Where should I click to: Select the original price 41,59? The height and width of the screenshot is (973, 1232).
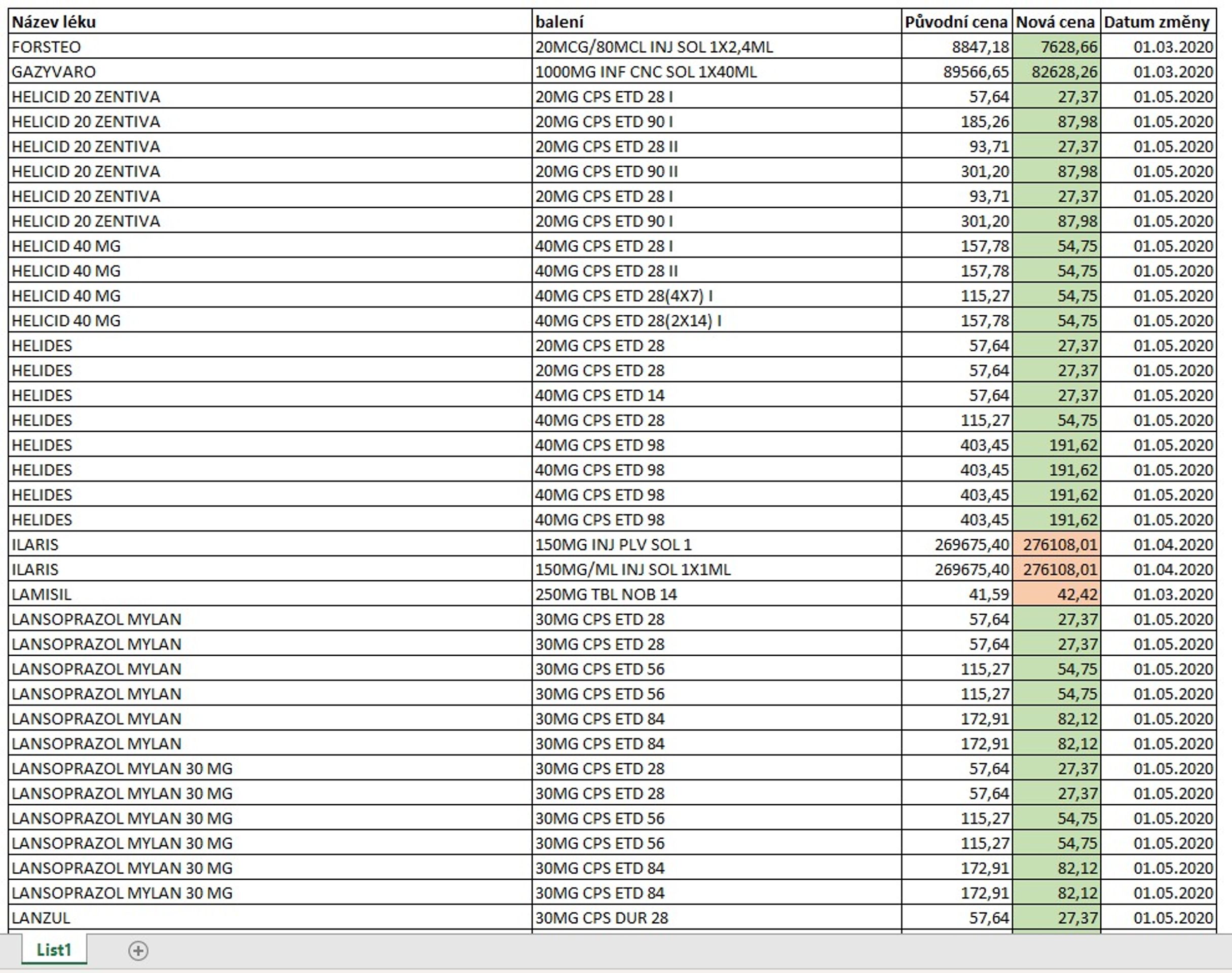click(x=957, y=594)
